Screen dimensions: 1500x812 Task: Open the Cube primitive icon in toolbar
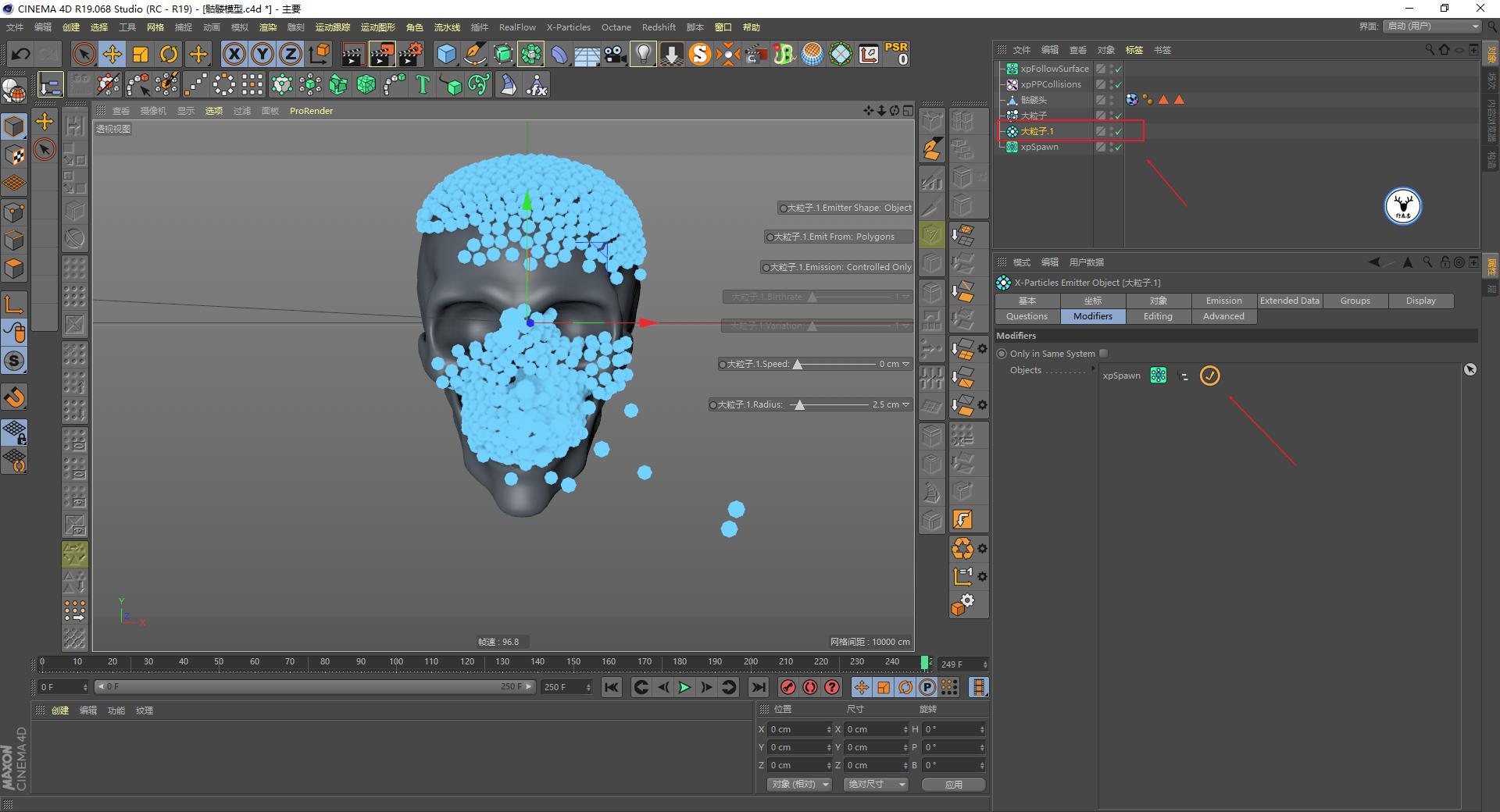coord(447,54)
